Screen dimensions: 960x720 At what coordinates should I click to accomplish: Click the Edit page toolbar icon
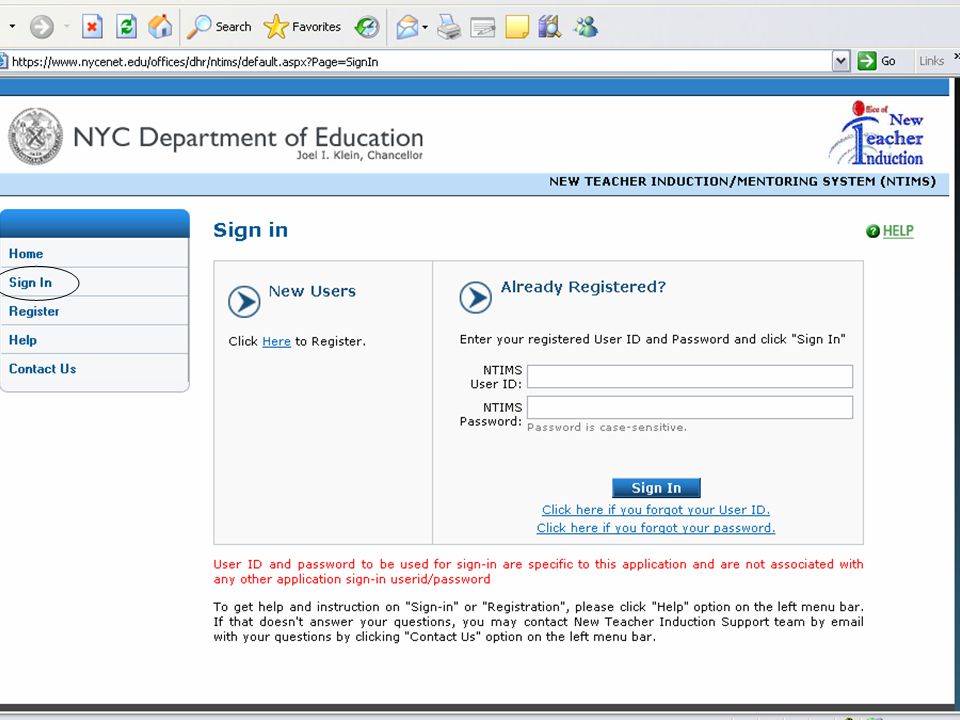(482, 27)
